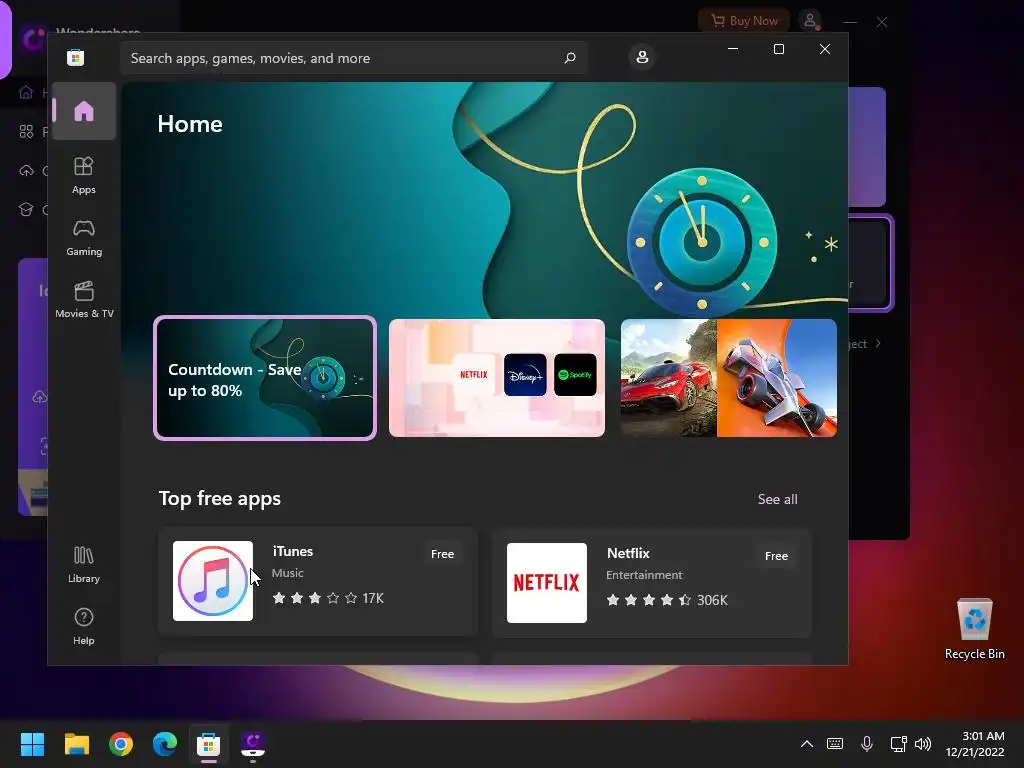Open the Home tab in Microsoft Store sidebar
The width and height of the screenshot is (1024, 768).
point(84,111)
